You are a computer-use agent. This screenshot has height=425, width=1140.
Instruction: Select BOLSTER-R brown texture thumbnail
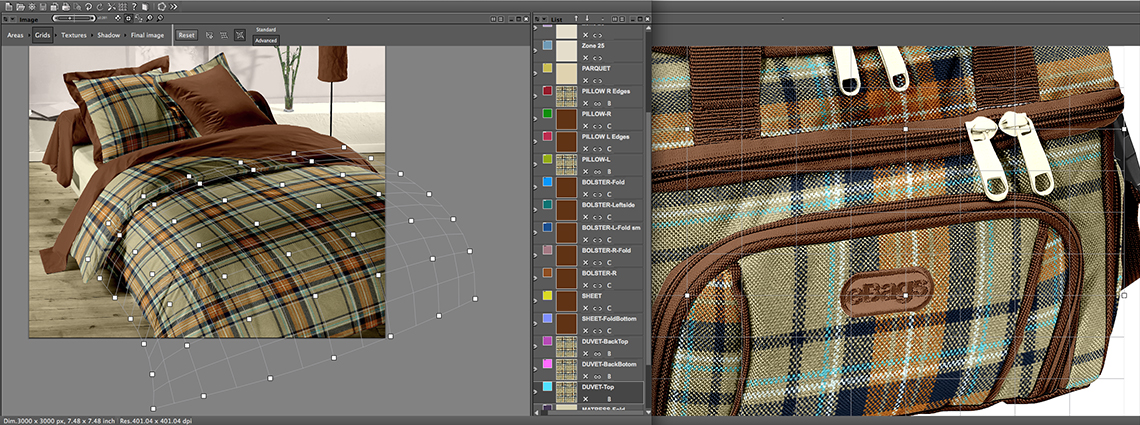[566, 280]
